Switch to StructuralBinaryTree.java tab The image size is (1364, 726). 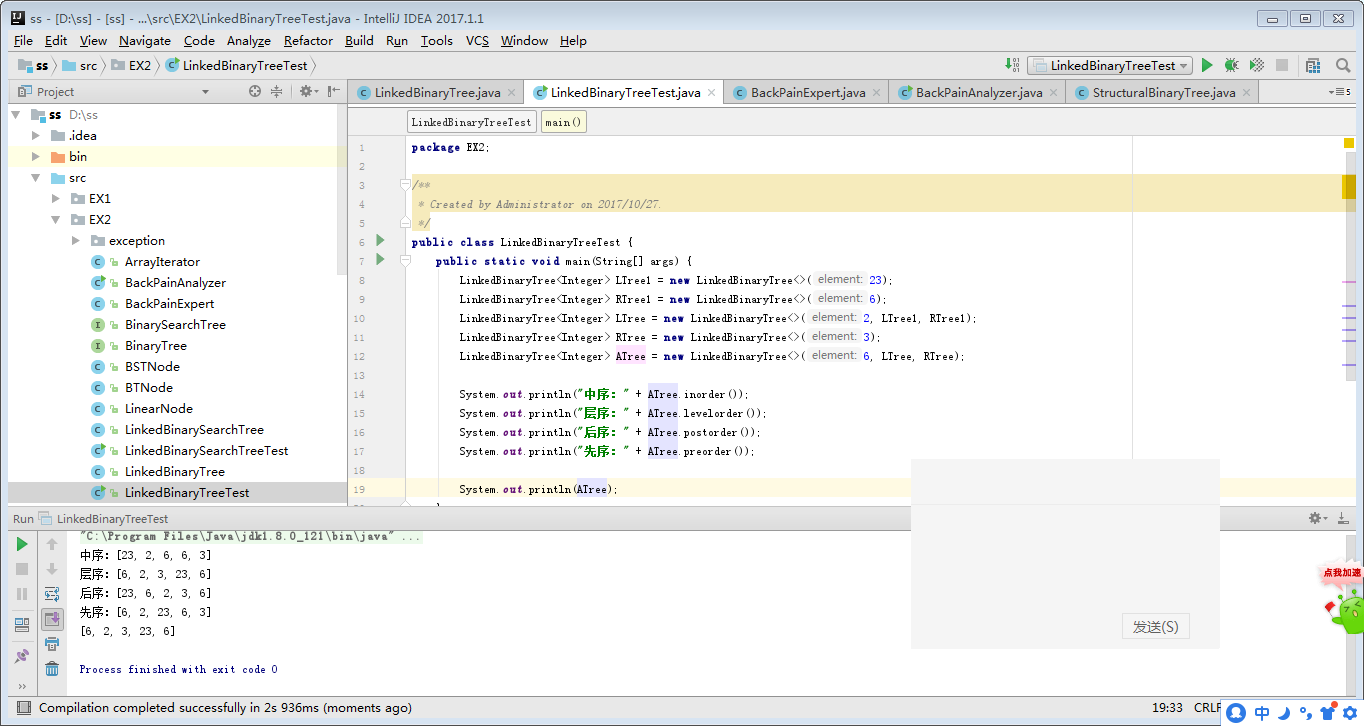tap(1164, 92)
